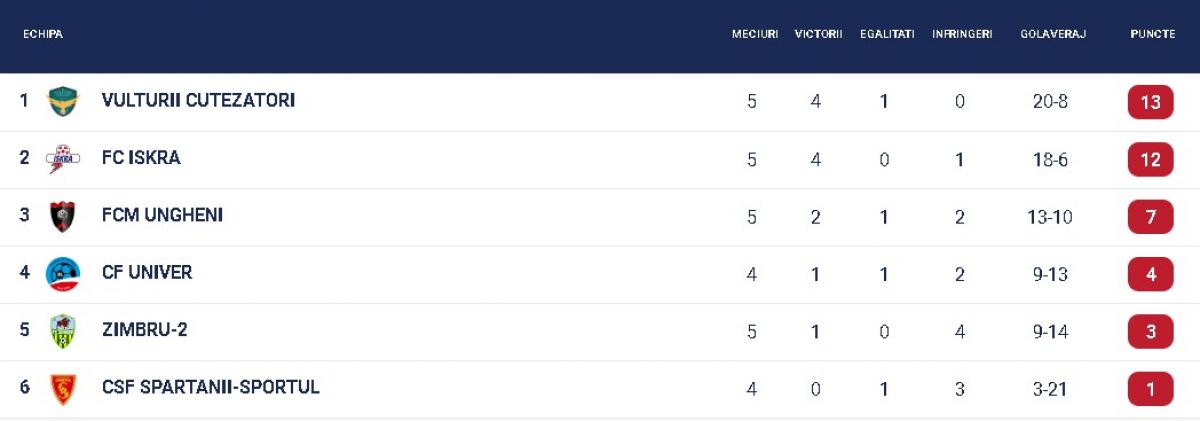Go to the FCM Ungheni team name
Screen dimensions: 1200x421
(x=162, y=215)
